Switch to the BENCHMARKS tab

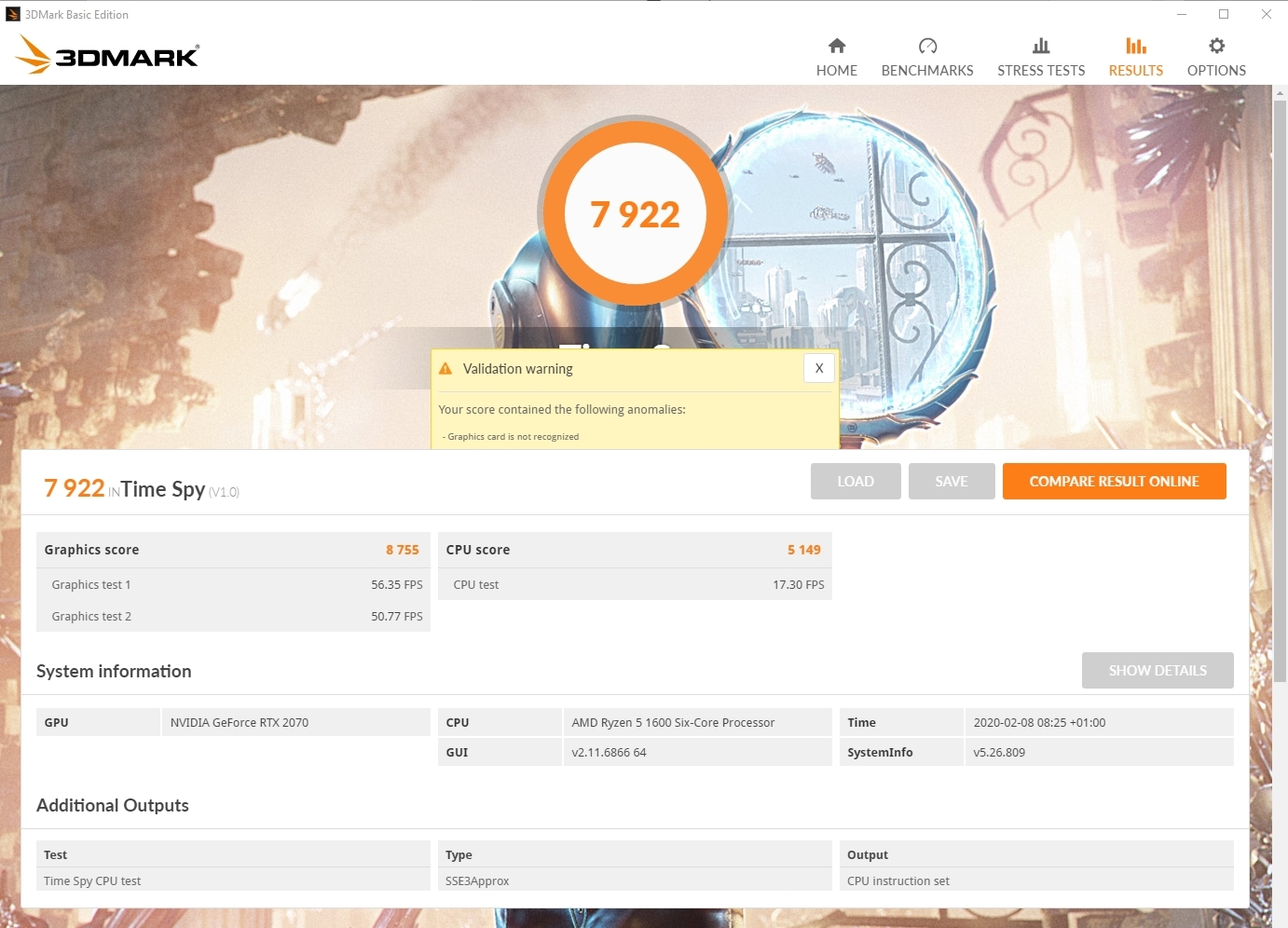click(927, 56)
